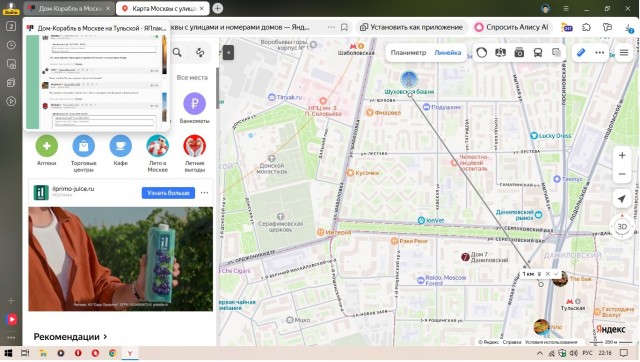This screenshot has height=362, width=640.
Task: Click Установить как приложение button
Action: click(x=411, y=27)
